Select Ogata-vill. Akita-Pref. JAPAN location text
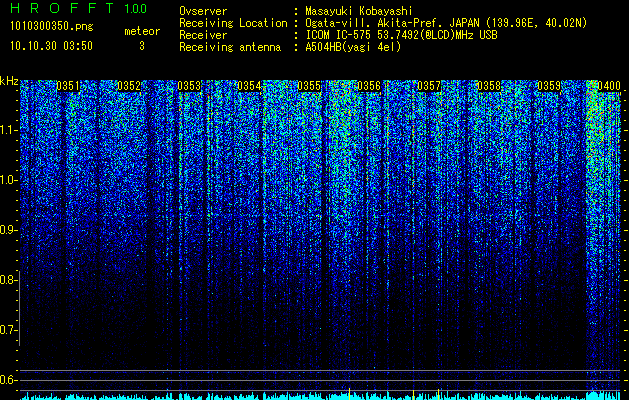The image size is (629, 400). point(446,23)
